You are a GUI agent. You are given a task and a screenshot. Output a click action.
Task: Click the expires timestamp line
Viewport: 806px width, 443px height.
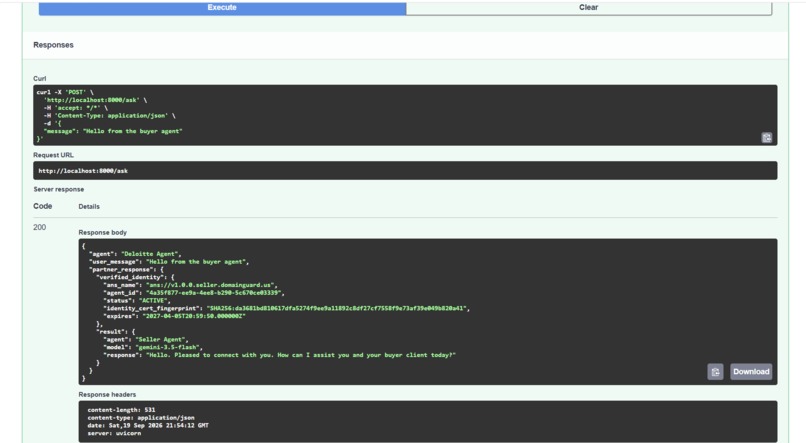tap(174, 316)
